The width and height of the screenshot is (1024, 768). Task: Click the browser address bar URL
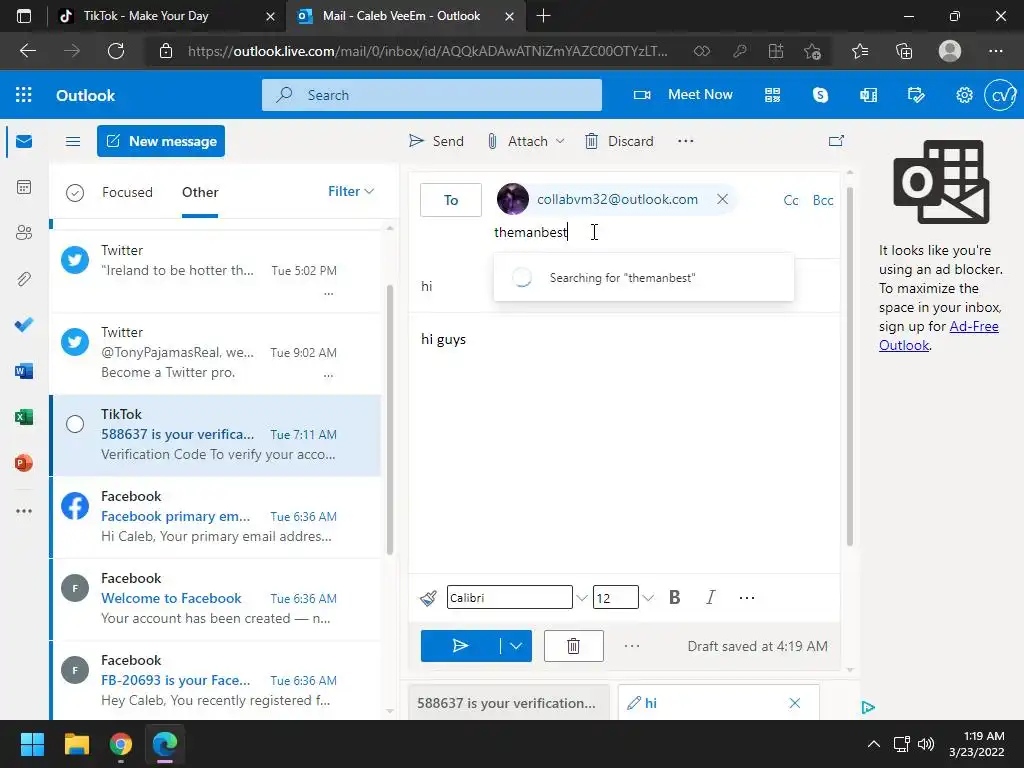click(x=428, y=51)
